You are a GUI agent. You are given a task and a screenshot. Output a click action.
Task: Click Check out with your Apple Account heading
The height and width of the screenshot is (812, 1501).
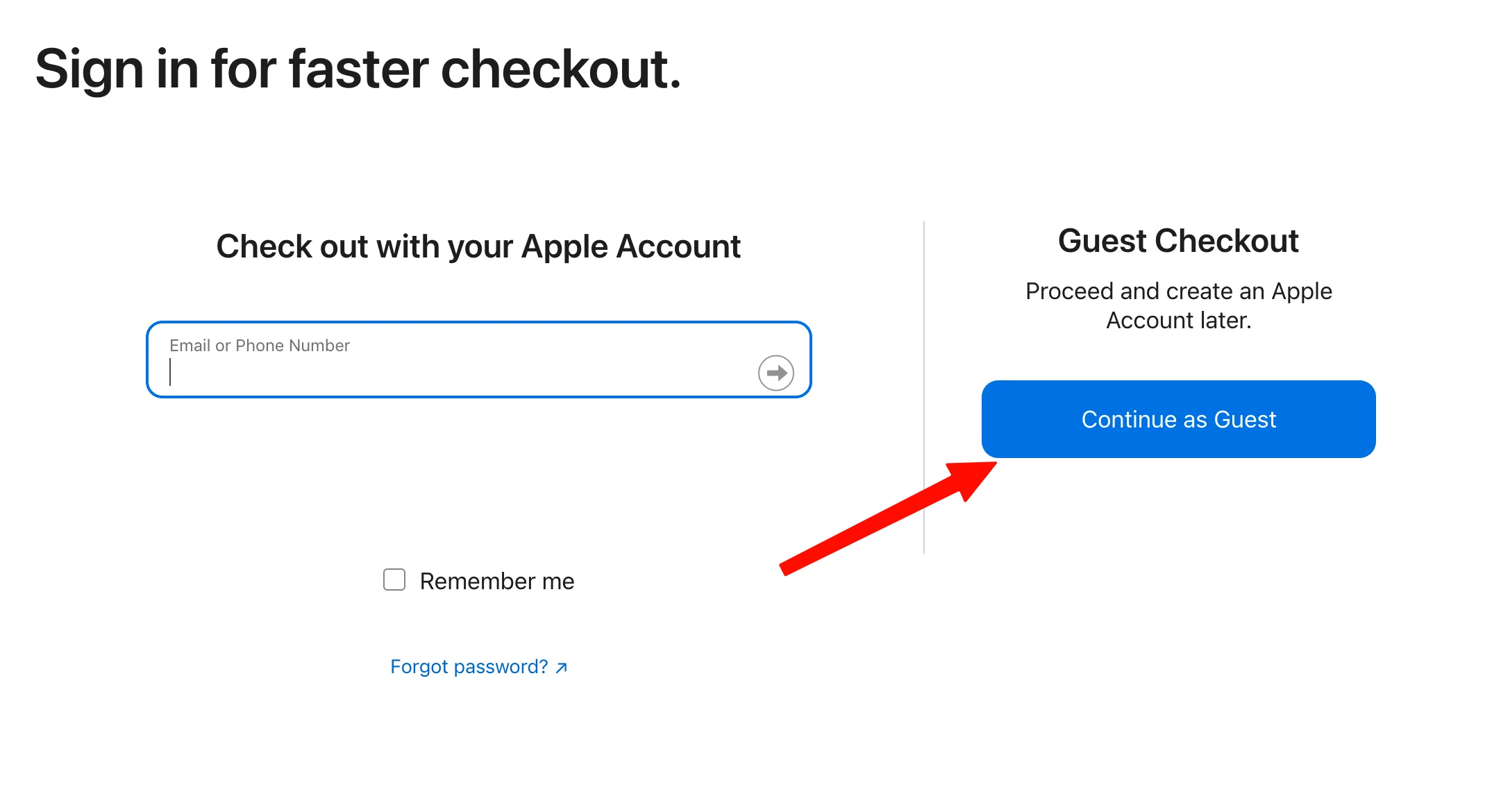[x=478, y=247]
